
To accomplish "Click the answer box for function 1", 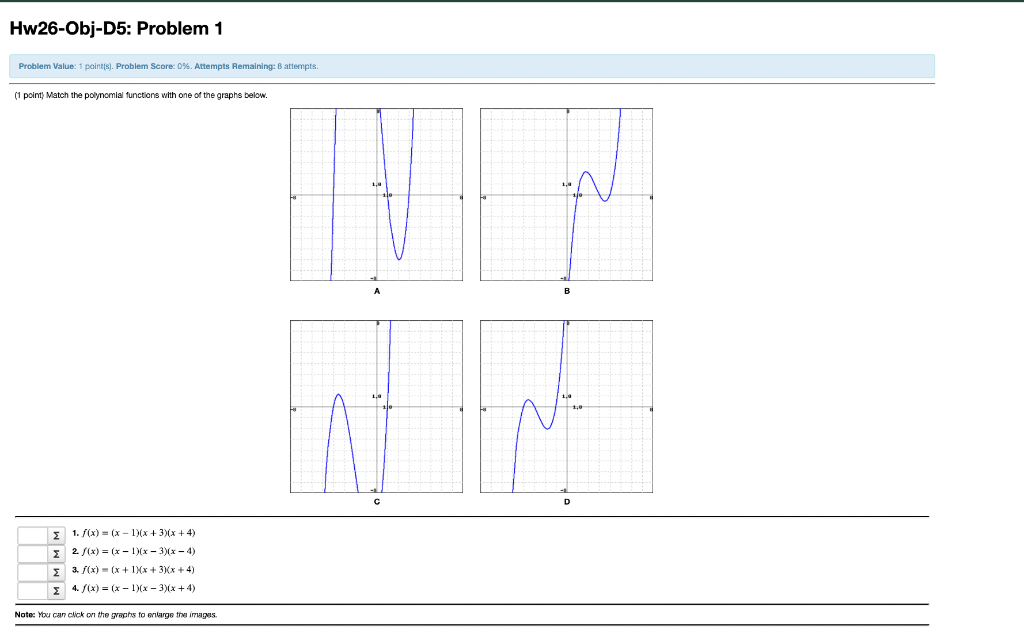I will (x=30, y=534).
